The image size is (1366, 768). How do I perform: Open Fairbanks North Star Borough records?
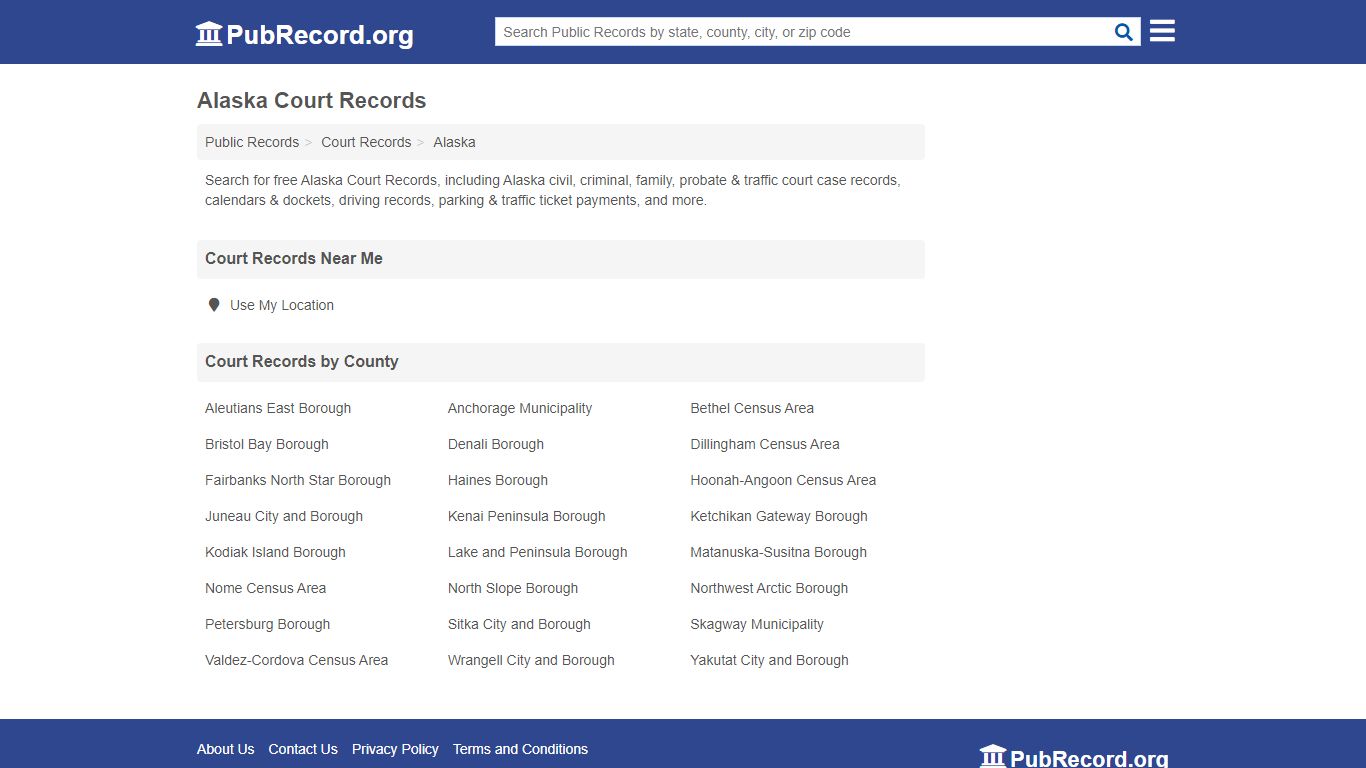(298, 480)
